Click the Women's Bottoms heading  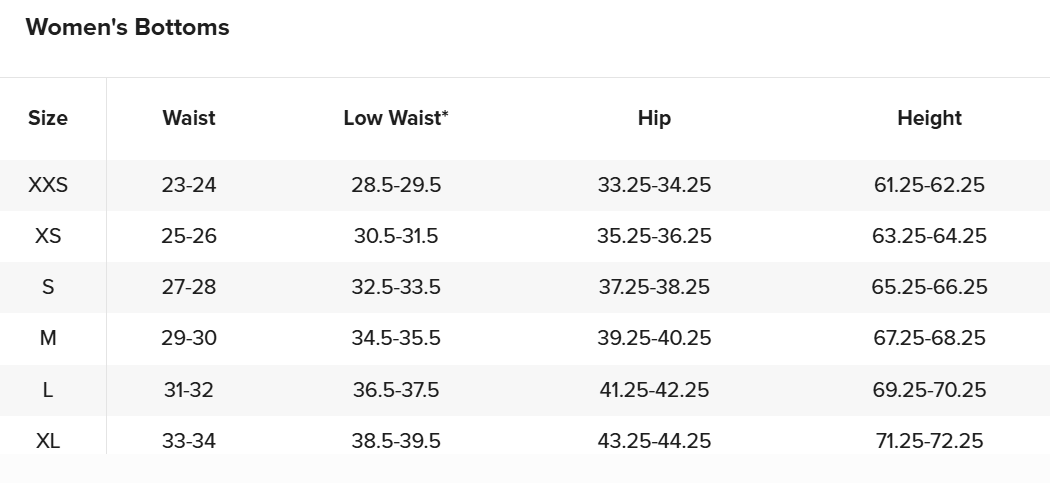point(127,27)
